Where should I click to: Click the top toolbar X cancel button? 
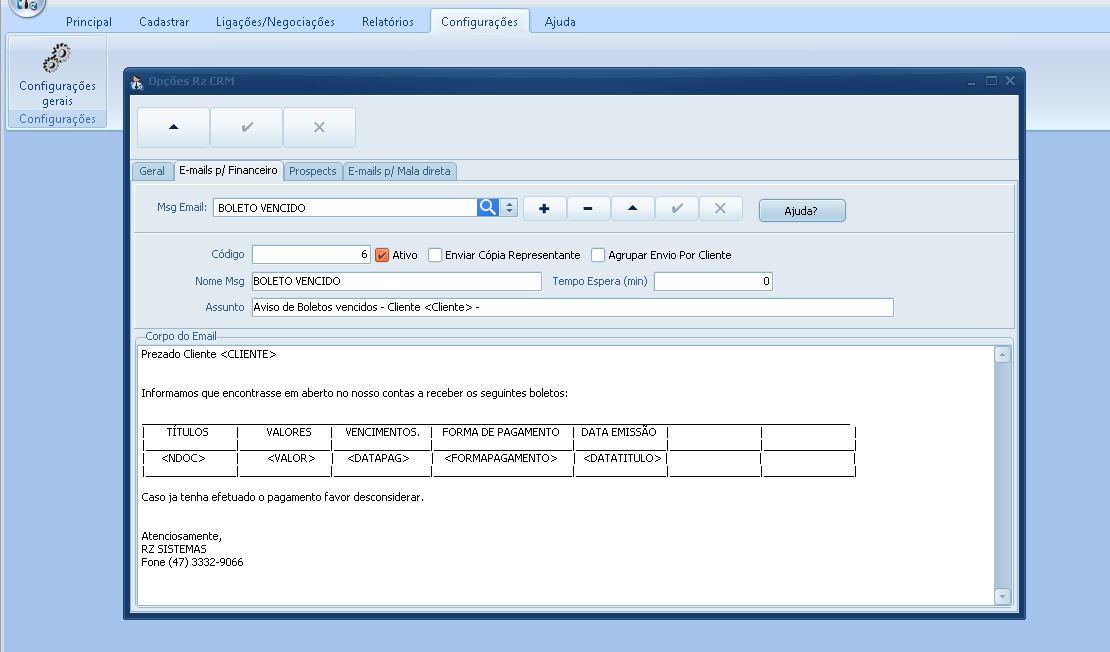(x=319, y=127)
